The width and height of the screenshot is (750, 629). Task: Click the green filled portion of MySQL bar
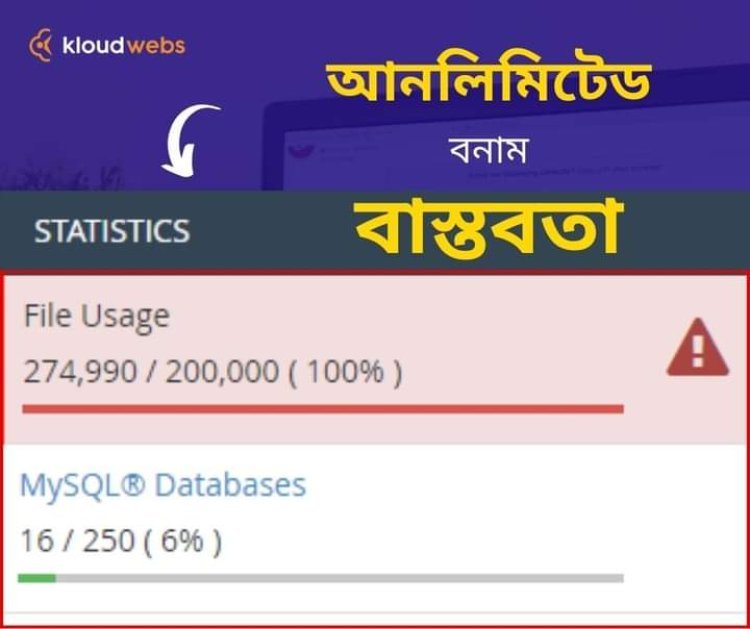coord(37,578)
